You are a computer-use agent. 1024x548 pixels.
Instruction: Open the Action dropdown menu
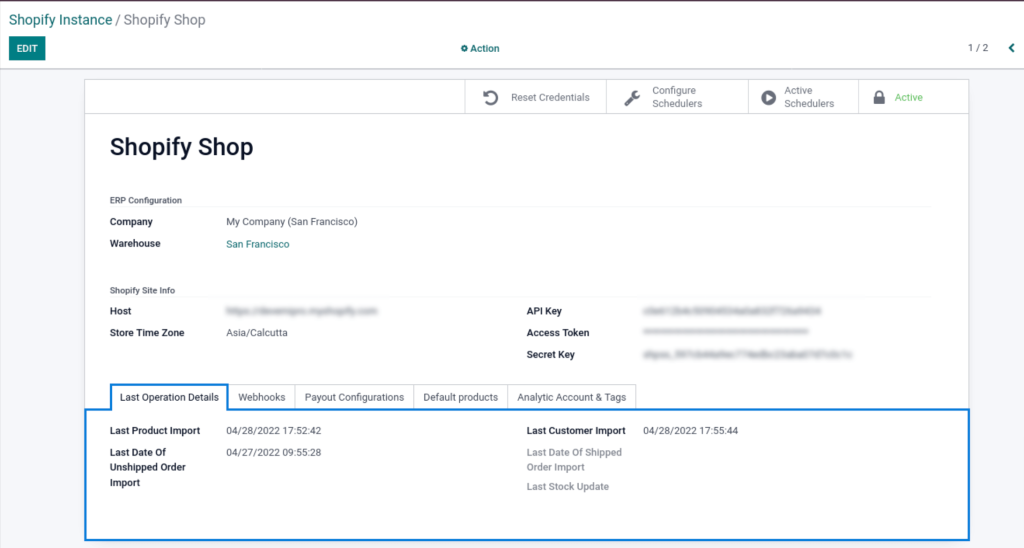[480, 48]
